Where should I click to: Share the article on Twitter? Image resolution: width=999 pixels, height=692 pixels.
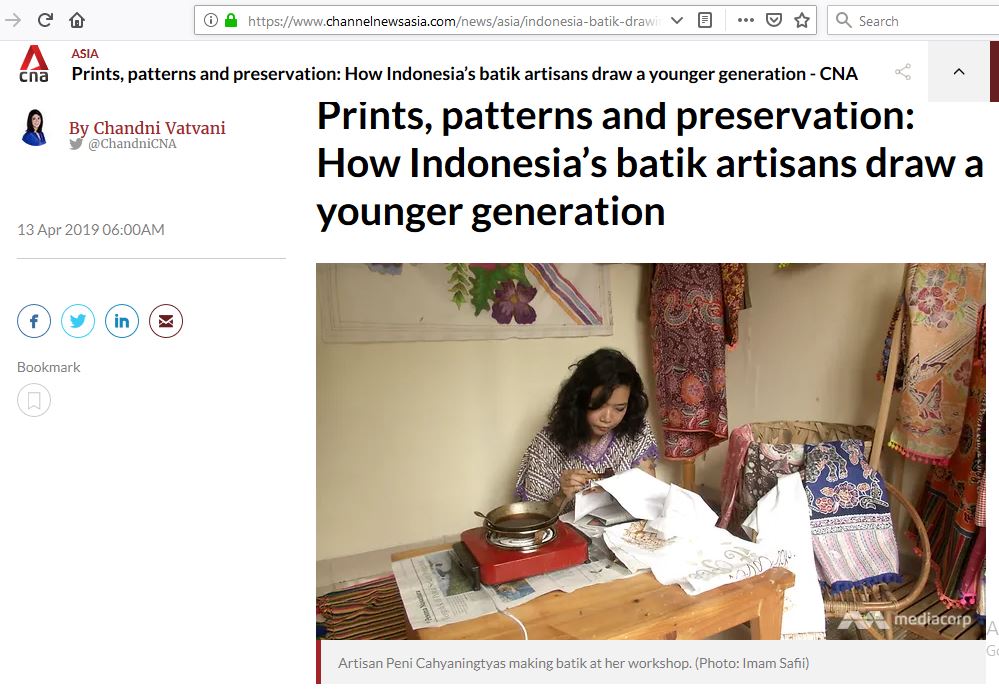click(78, 321)
